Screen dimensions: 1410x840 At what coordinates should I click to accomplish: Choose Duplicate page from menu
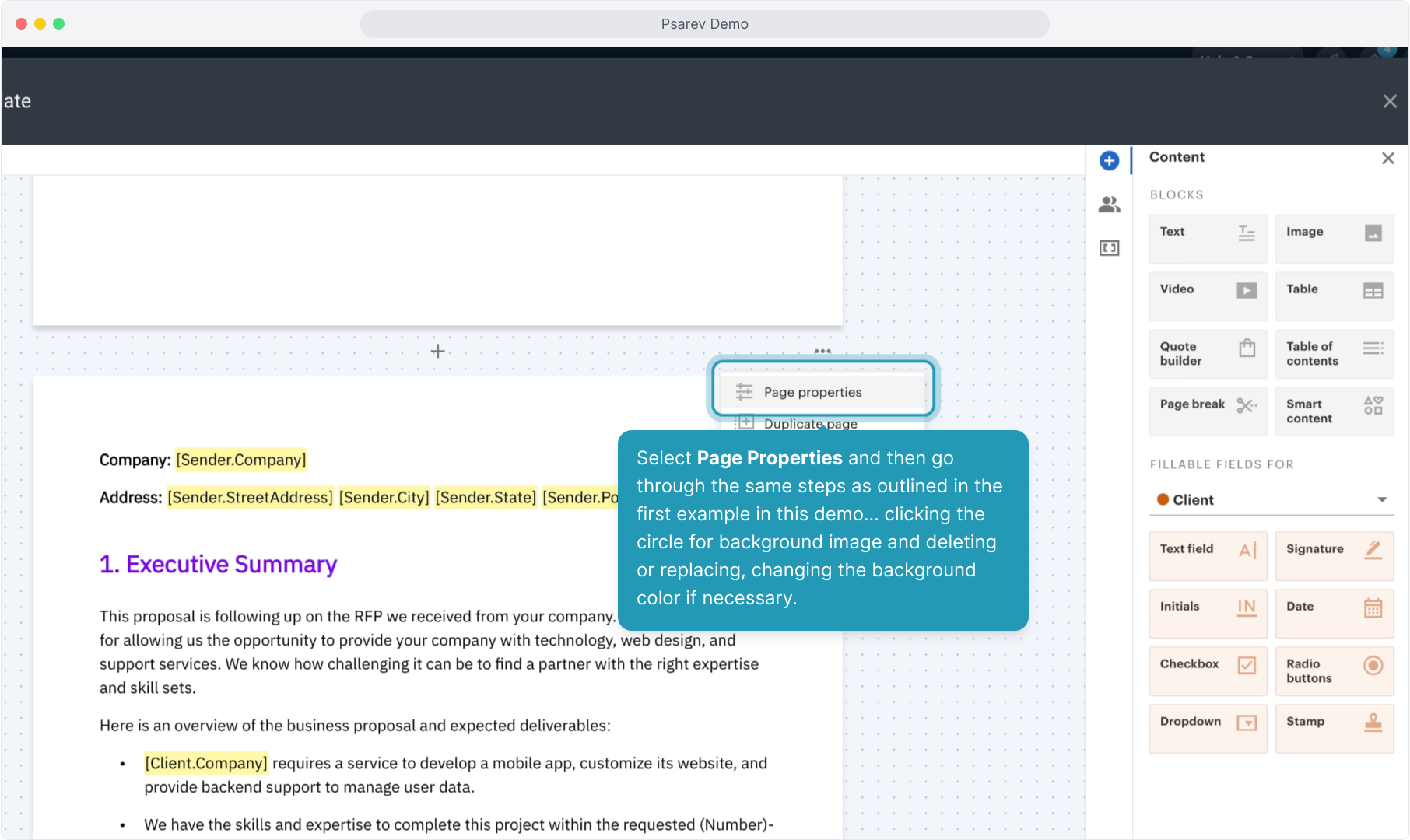(810, 423)
